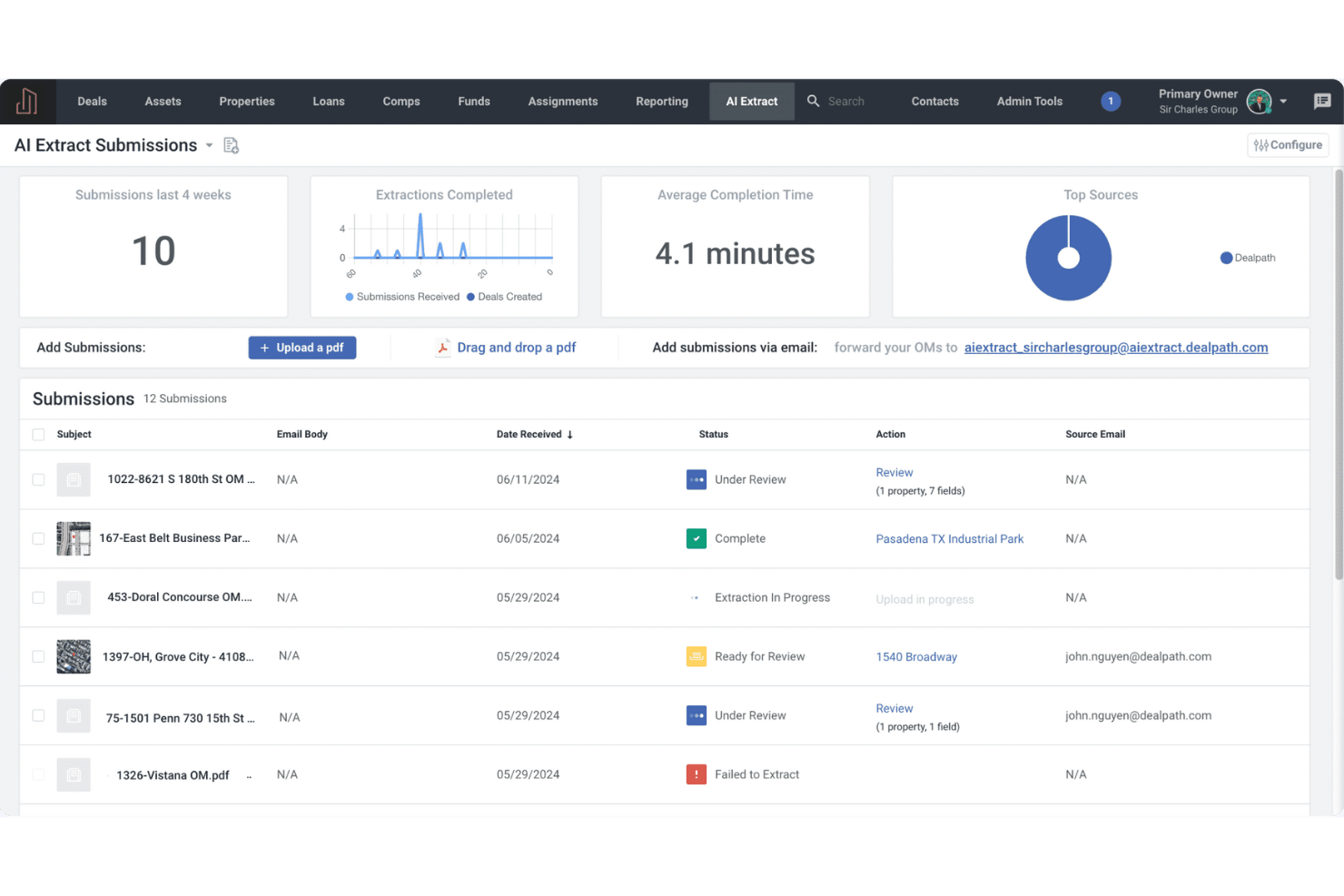This screenshot has width=1344, height=896.
Task: Open the profile dropdown next to Sir Charles Group
Action: (x=1283, y=101)
